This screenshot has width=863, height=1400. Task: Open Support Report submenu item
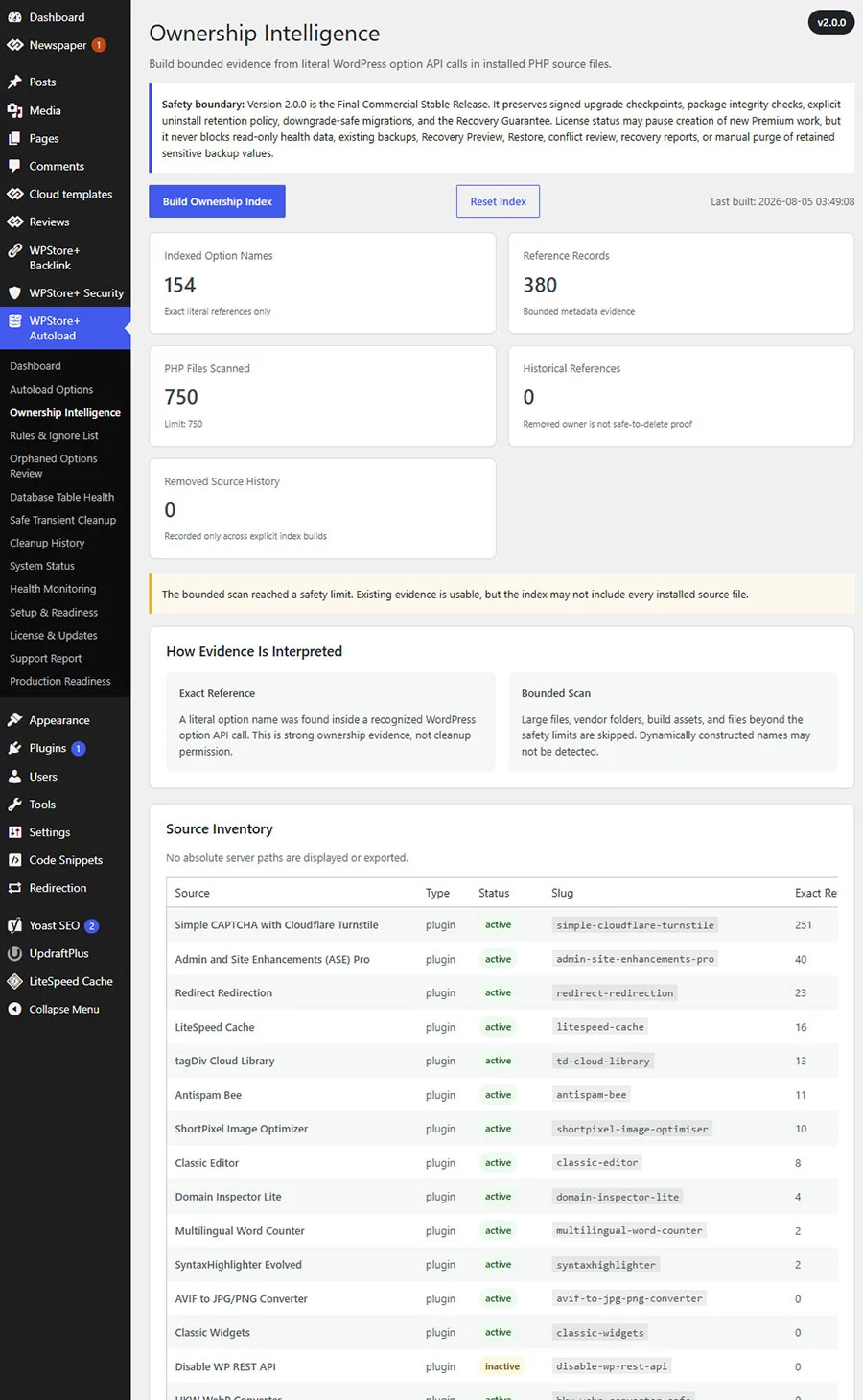pyautogui.click(x=46, y=659)
